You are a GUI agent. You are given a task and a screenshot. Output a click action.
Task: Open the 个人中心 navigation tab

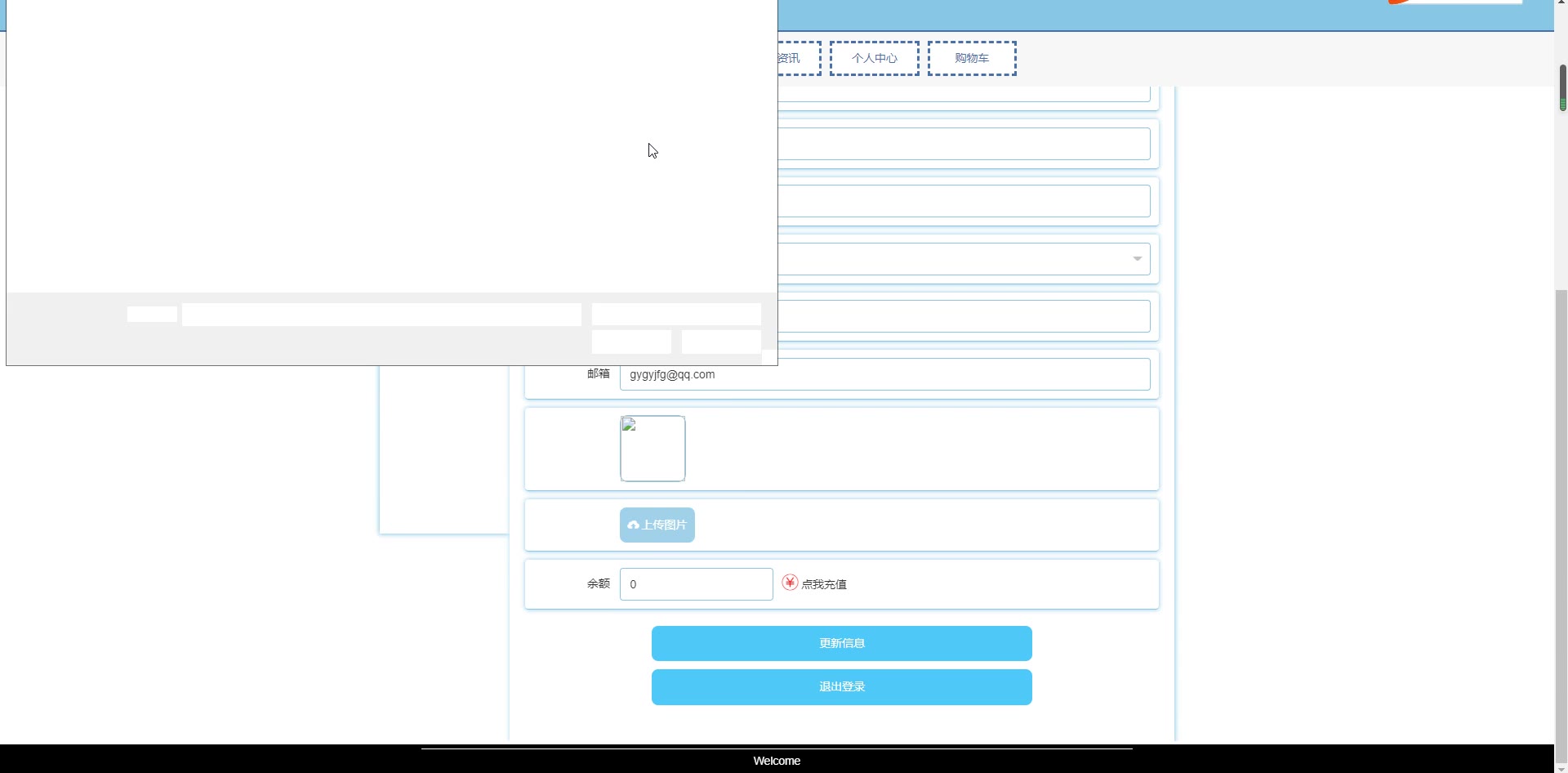pyautogui.click(x=874, y=58)
